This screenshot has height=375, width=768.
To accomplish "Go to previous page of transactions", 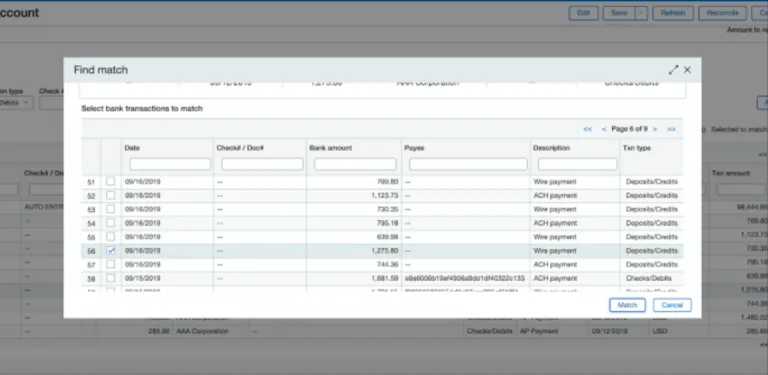I will (604, 129).
